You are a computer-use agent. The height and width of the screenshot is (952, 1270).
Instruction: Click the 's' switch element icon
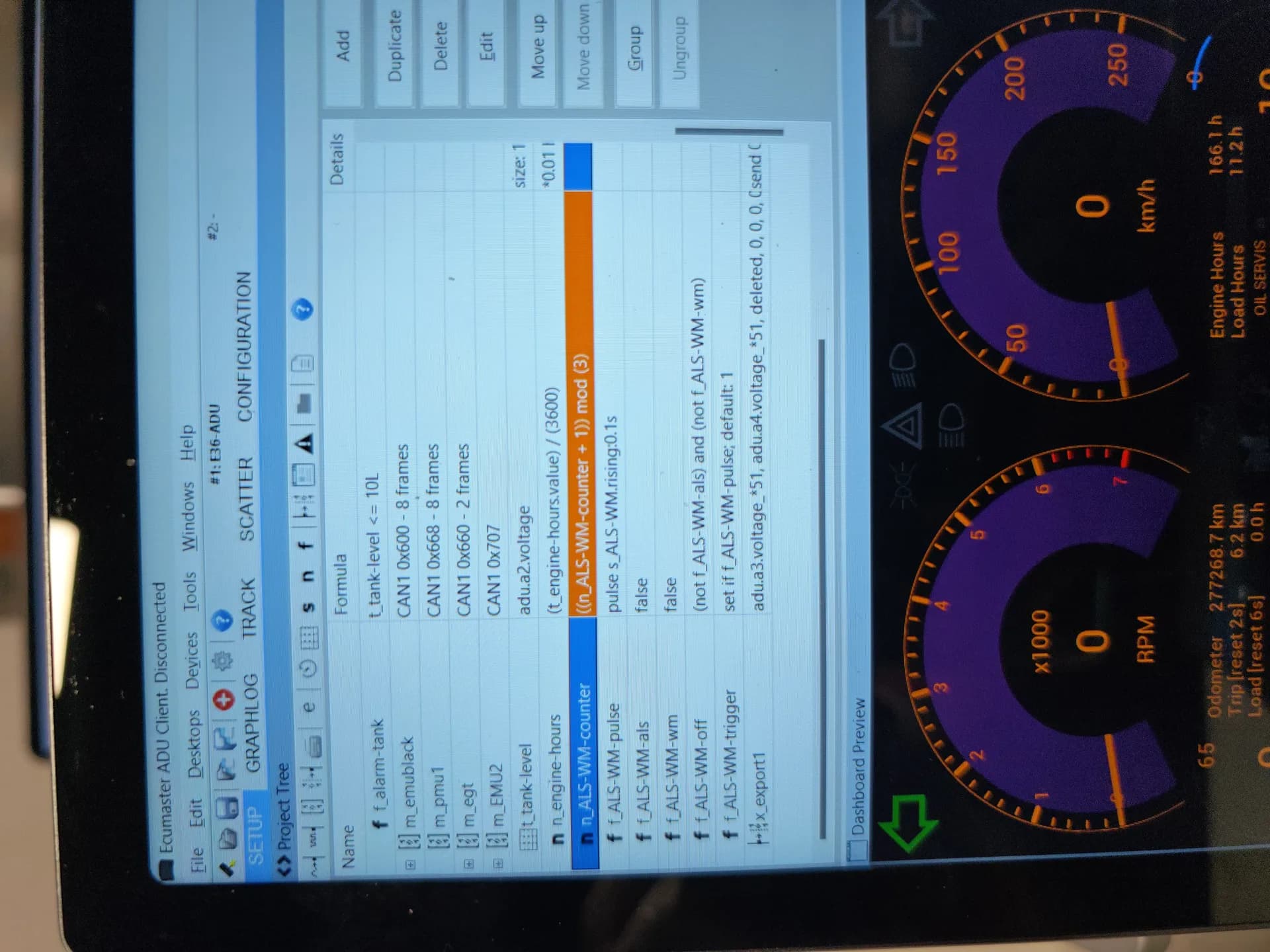tap(308, 606)
